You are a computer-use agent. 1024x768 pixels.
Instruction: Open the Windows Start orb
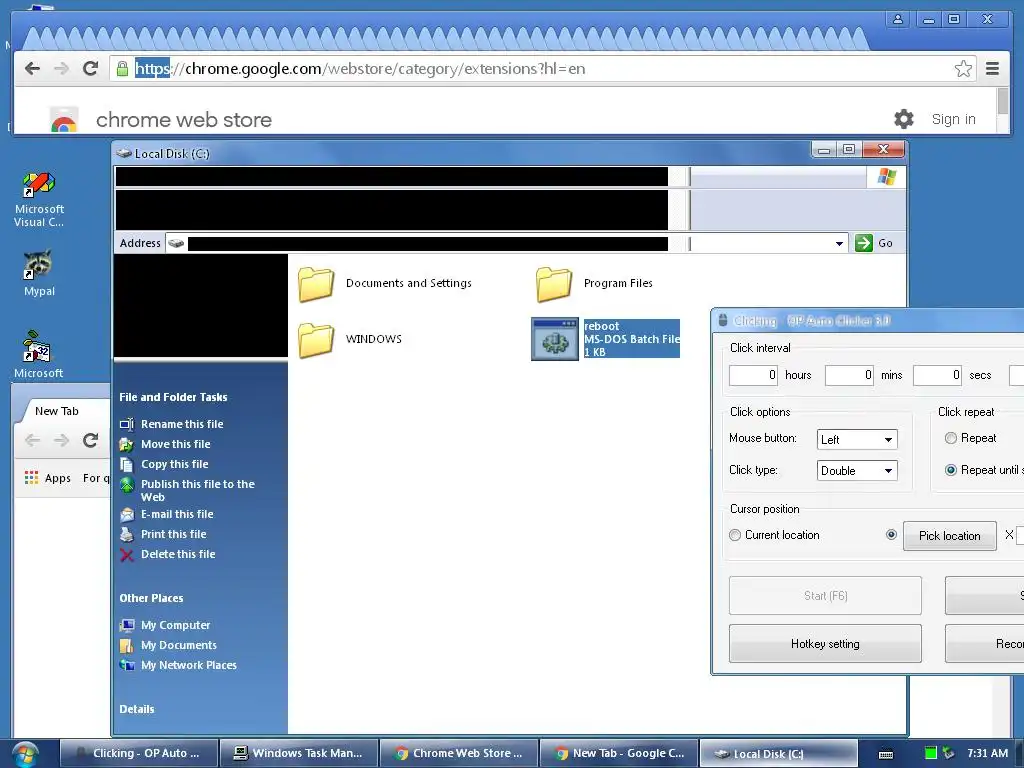click(x=24, y=754)
